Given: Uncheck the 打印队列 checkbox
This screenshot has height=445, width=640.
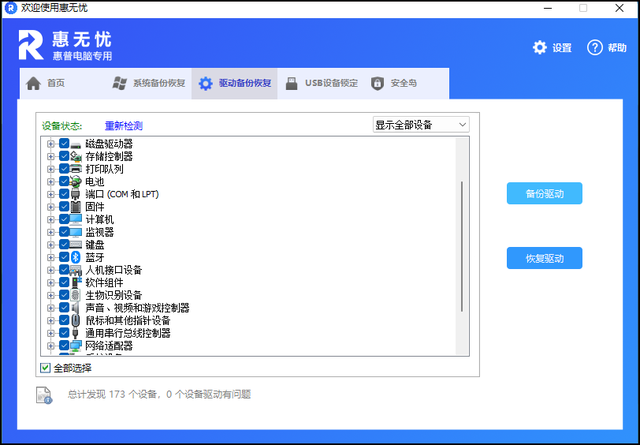Looking at the screenshot, I should [64, 169].
